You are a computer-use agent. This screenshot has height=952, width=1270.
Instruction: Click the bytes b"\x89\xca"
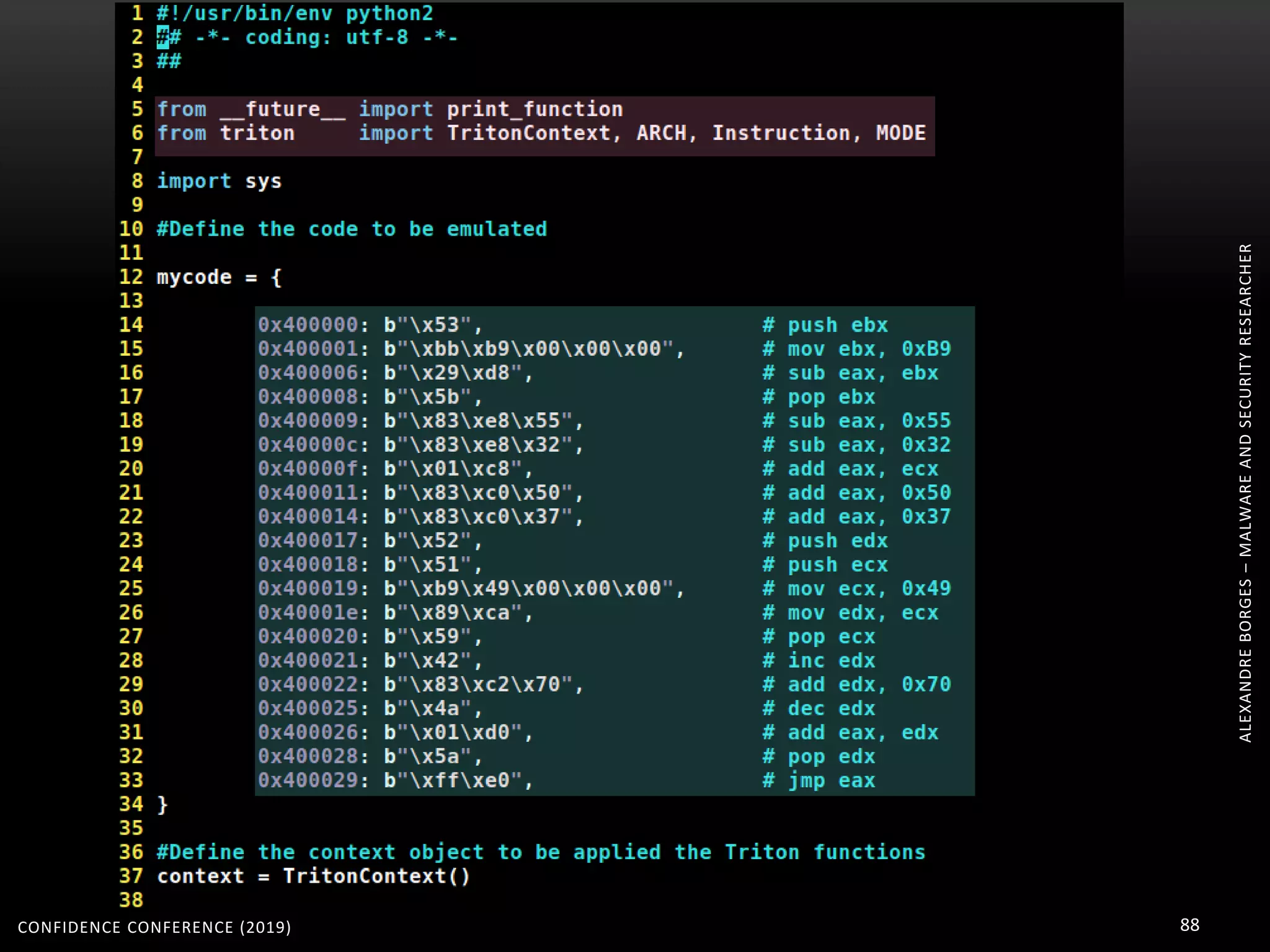point(453,613)
